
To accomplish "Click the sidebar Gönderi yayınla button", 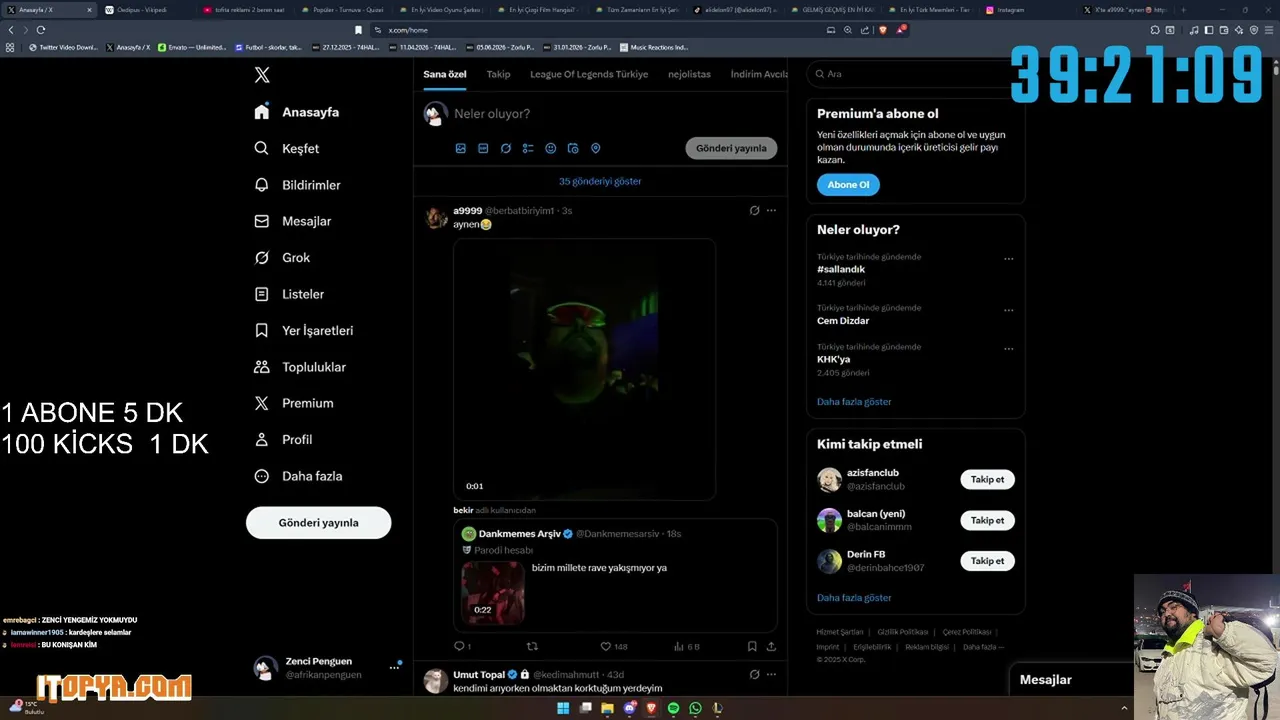I will click(318, 522).
